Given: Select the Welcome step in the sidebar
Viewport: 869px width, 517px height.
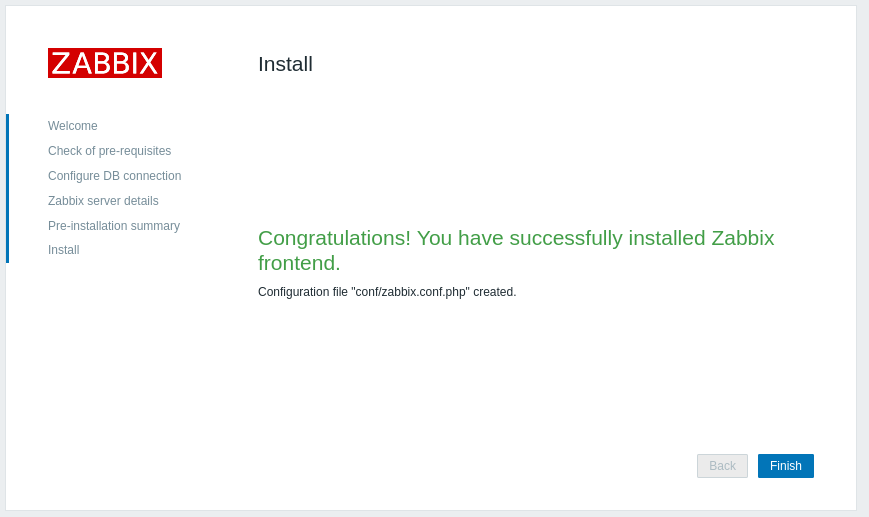Looking at the screenshot, I should point(73,126).
